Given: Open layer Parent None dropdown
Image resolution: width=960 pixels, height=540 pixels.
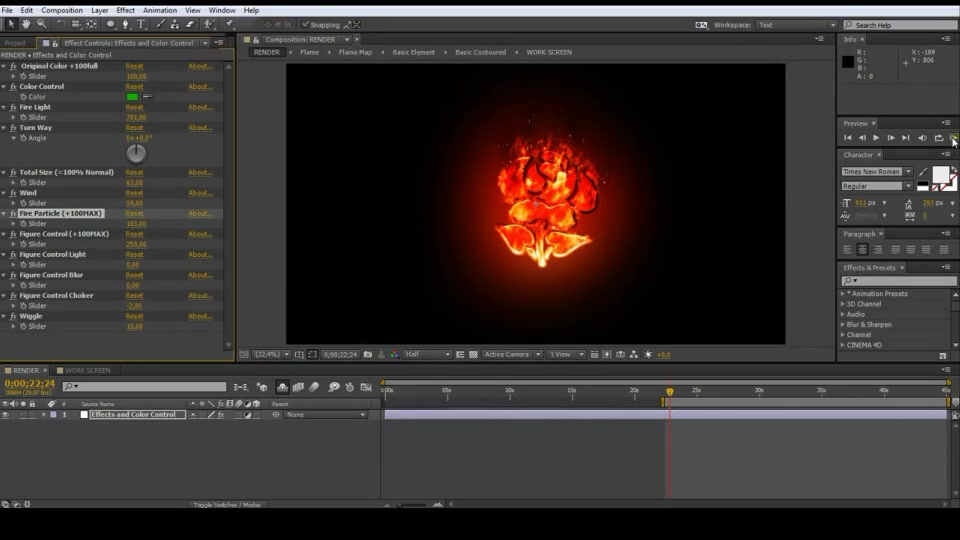Looking at the screenshot, I should (325, 414).
